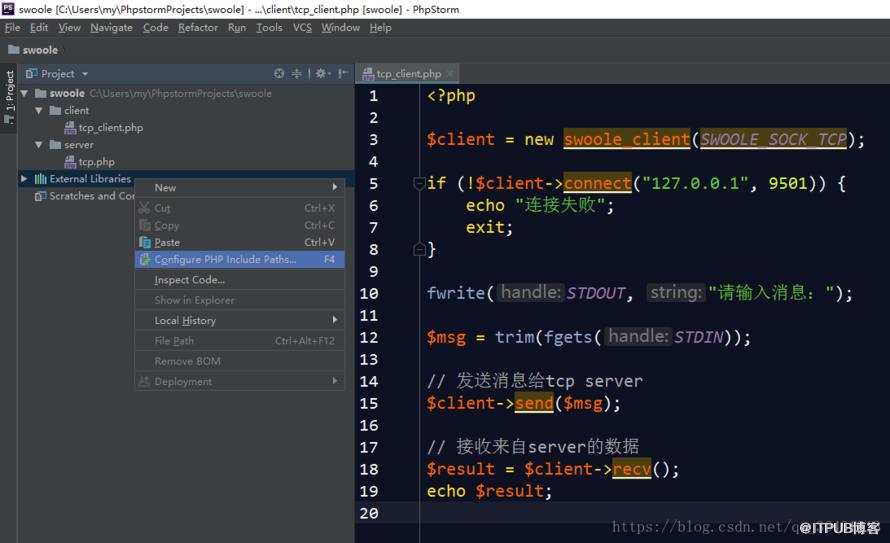The height and width of the screenshot is (543, 890).
Task: Click the send method call on line 15
Action: pyautogui.click(x=534, y=403)
